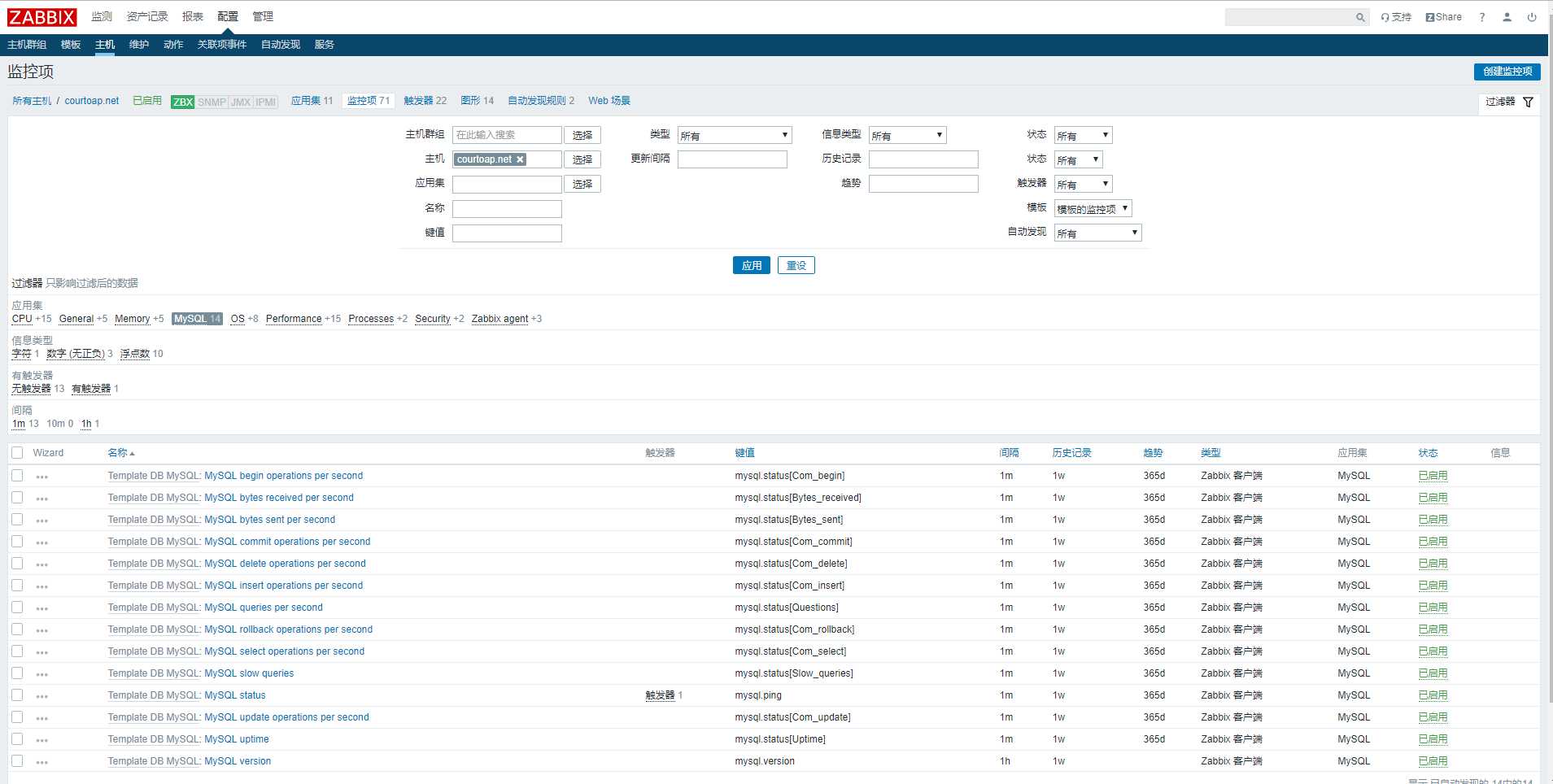The width and height of the screenshot is (1553, 784).
Task: Click the IPMI availability badge
Action: 266,102
